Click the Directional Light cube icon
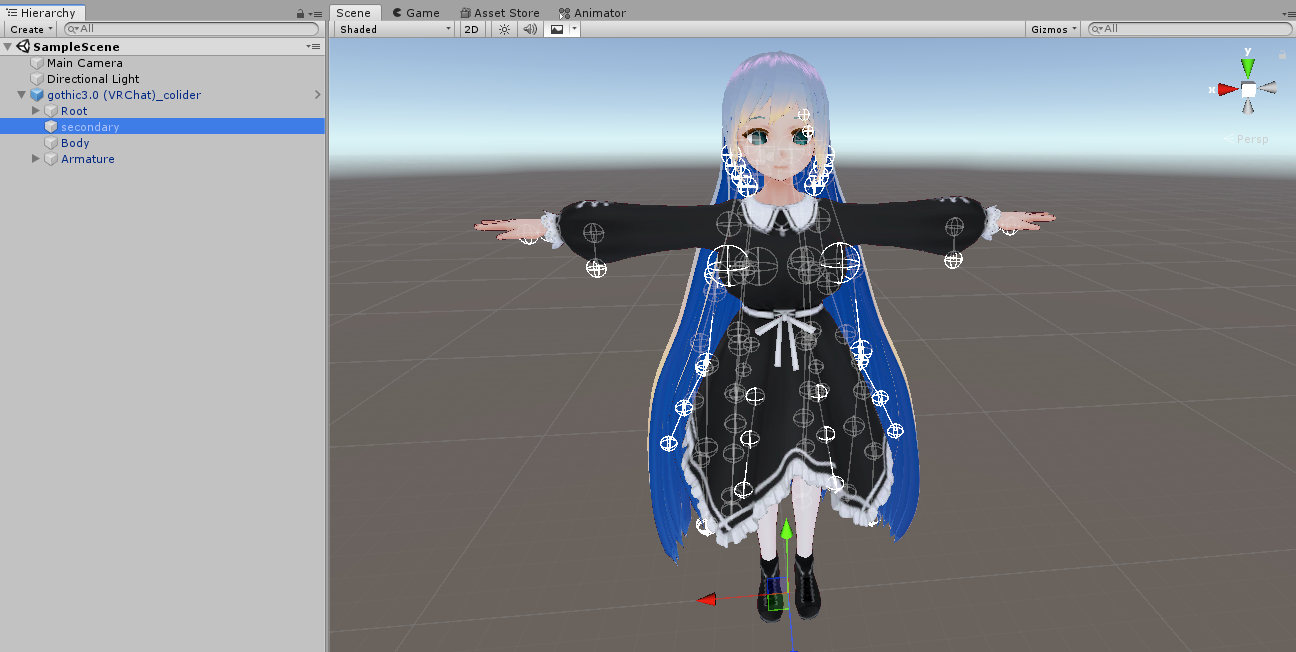1296x652 pixels. point(37,79)
